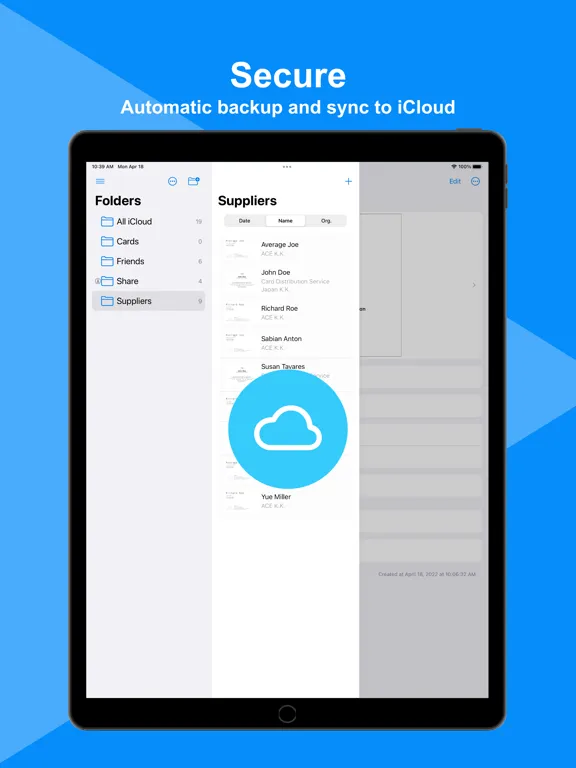
Task: Click the Suppliers list heading
Action: 247,201
